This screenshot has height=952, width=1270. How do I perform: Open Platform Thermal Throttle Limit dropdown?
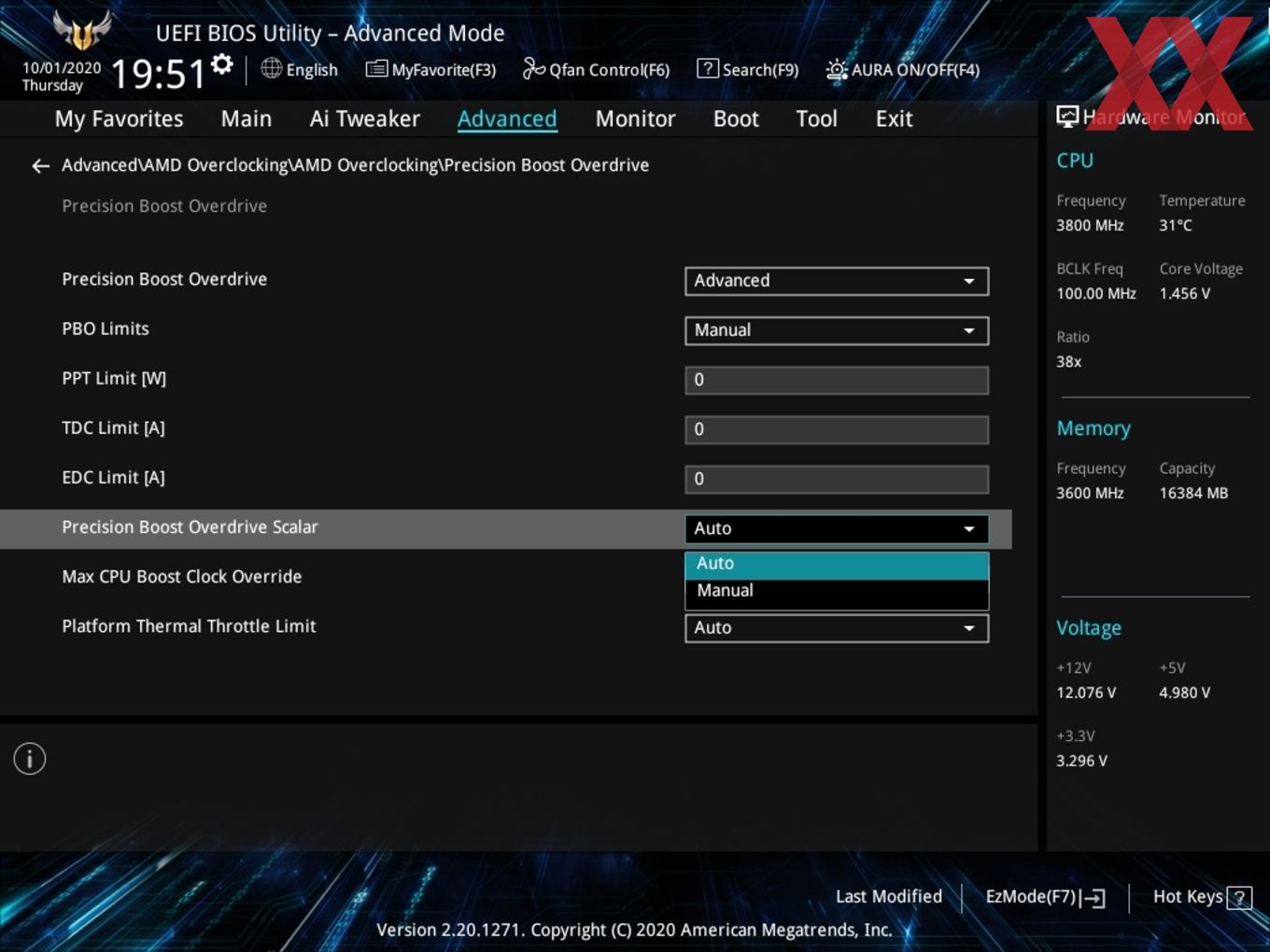click(x=837, y=628)
